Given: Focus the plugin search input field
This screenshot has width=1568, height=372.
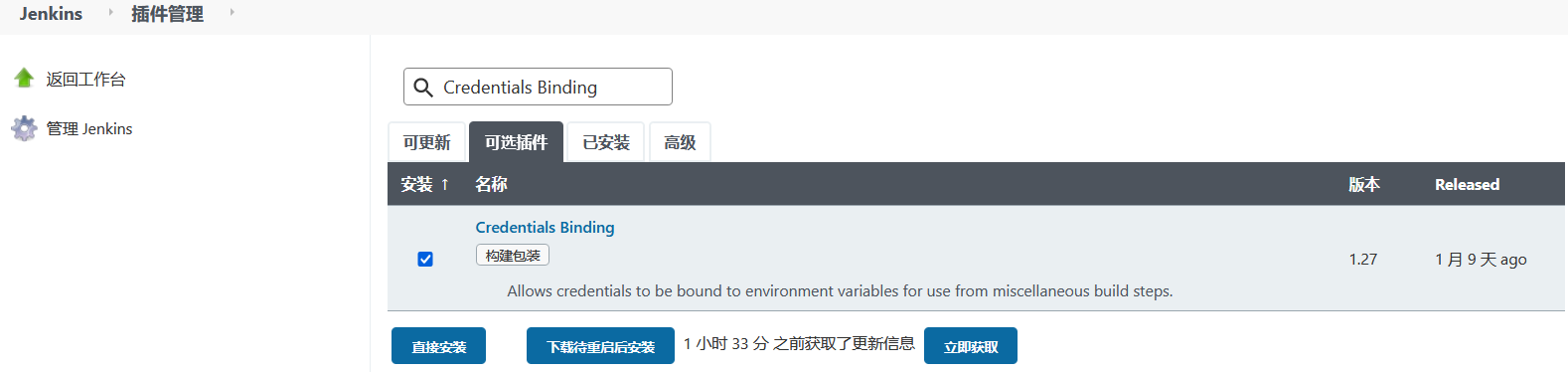Looking at the screenshot, I should click(538, 87).
